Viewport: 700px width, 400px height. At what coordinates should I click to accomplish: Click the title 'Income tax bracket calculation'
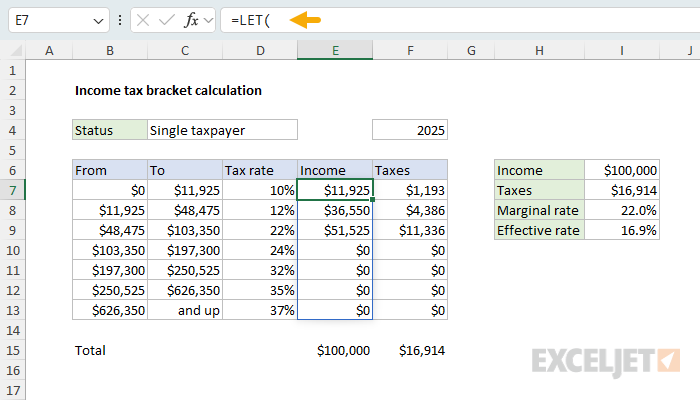[168, 91]
